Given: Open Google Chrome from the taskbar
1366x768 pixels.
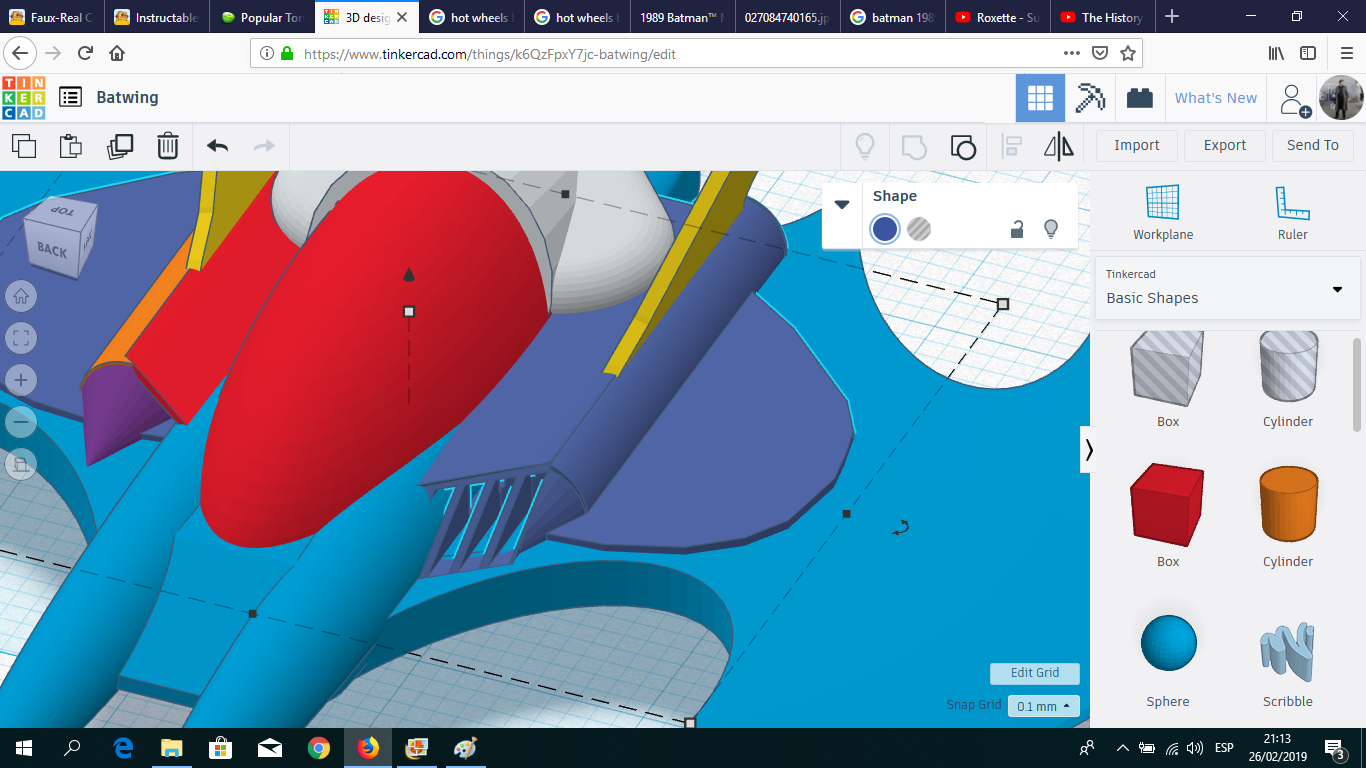Looking at the screenshot, I should point(319,748).
